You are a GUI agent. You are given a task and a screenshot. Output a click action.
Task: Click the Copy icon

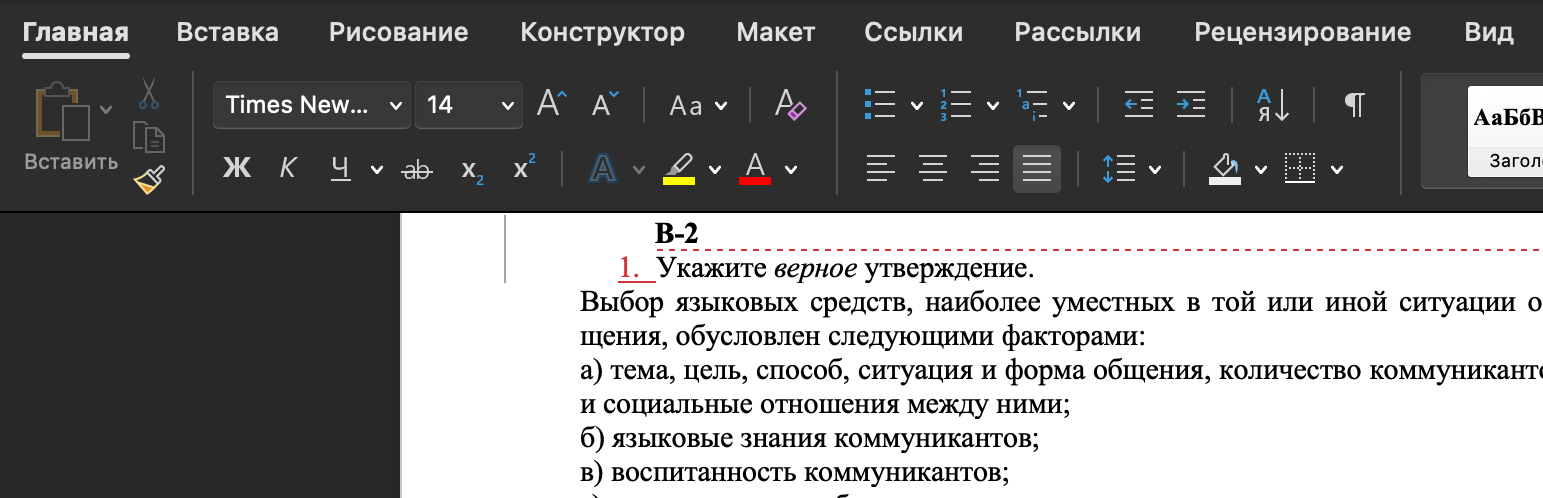pos(149,136)
